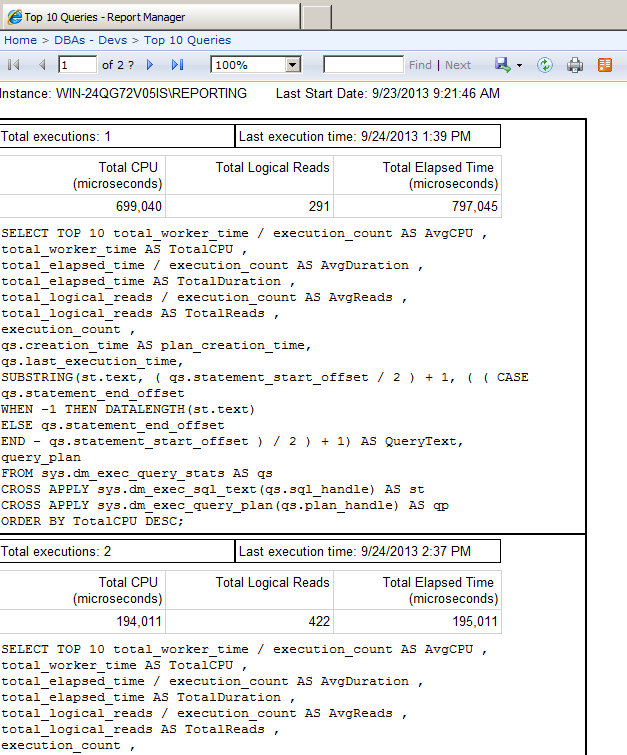Go to the previous report page
Viewport: 627px width, 755px height.
point(42,65)
